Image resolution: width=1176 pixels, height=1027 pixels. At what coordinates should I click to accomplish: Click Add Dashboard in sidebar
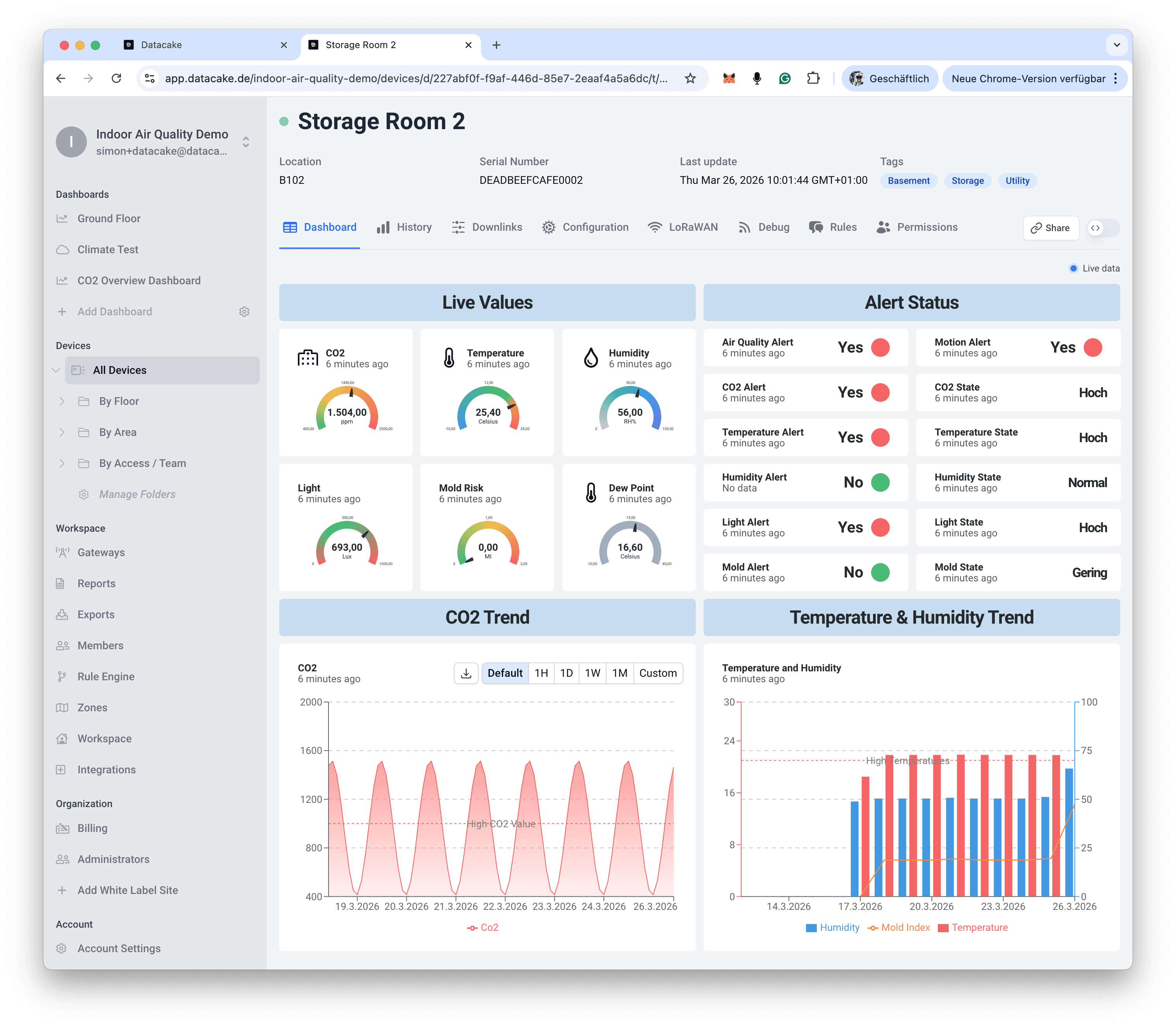tap(104, 312)
